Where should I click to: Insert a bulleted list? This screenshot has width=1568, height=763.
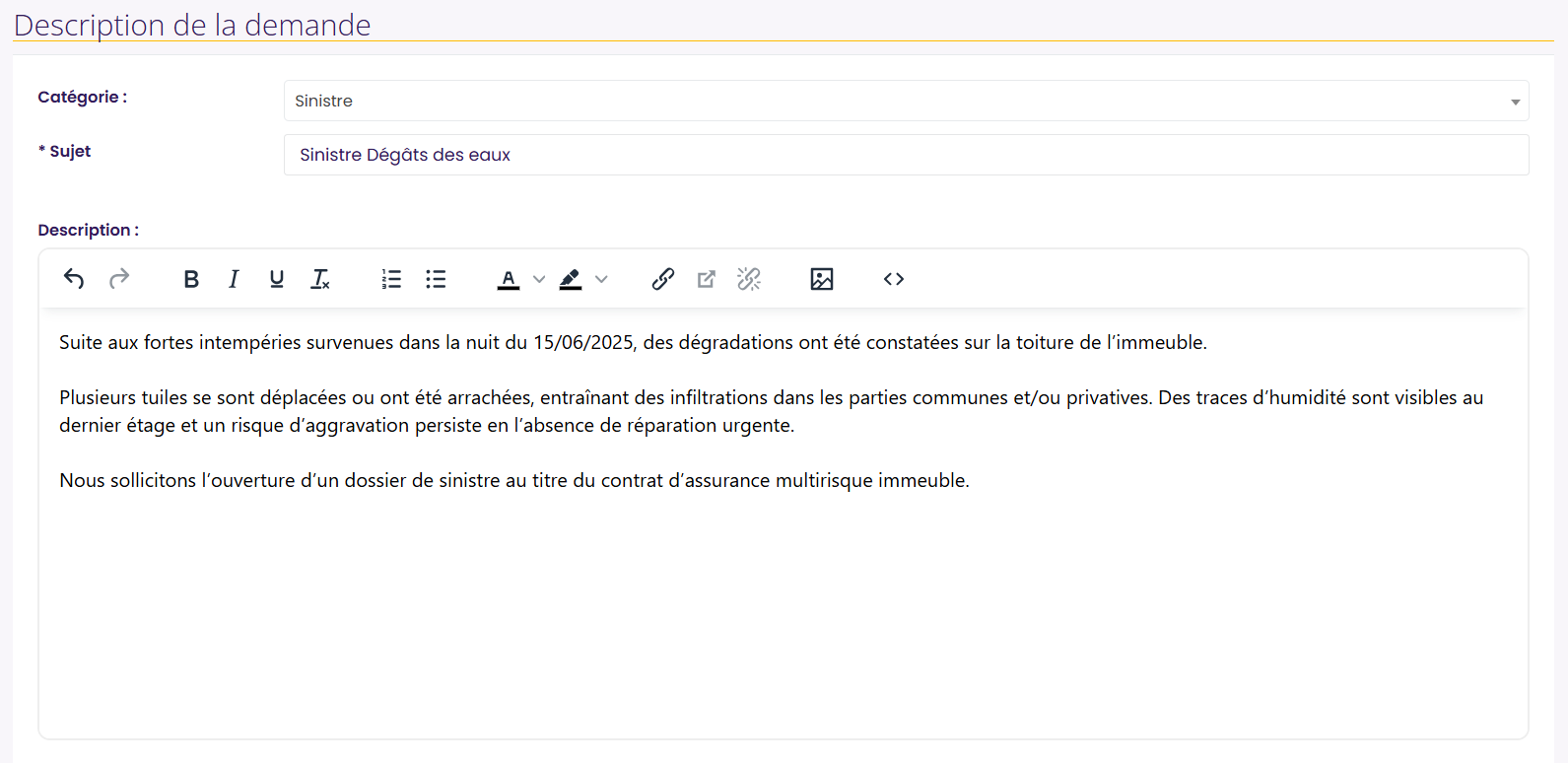pos(436,279)
